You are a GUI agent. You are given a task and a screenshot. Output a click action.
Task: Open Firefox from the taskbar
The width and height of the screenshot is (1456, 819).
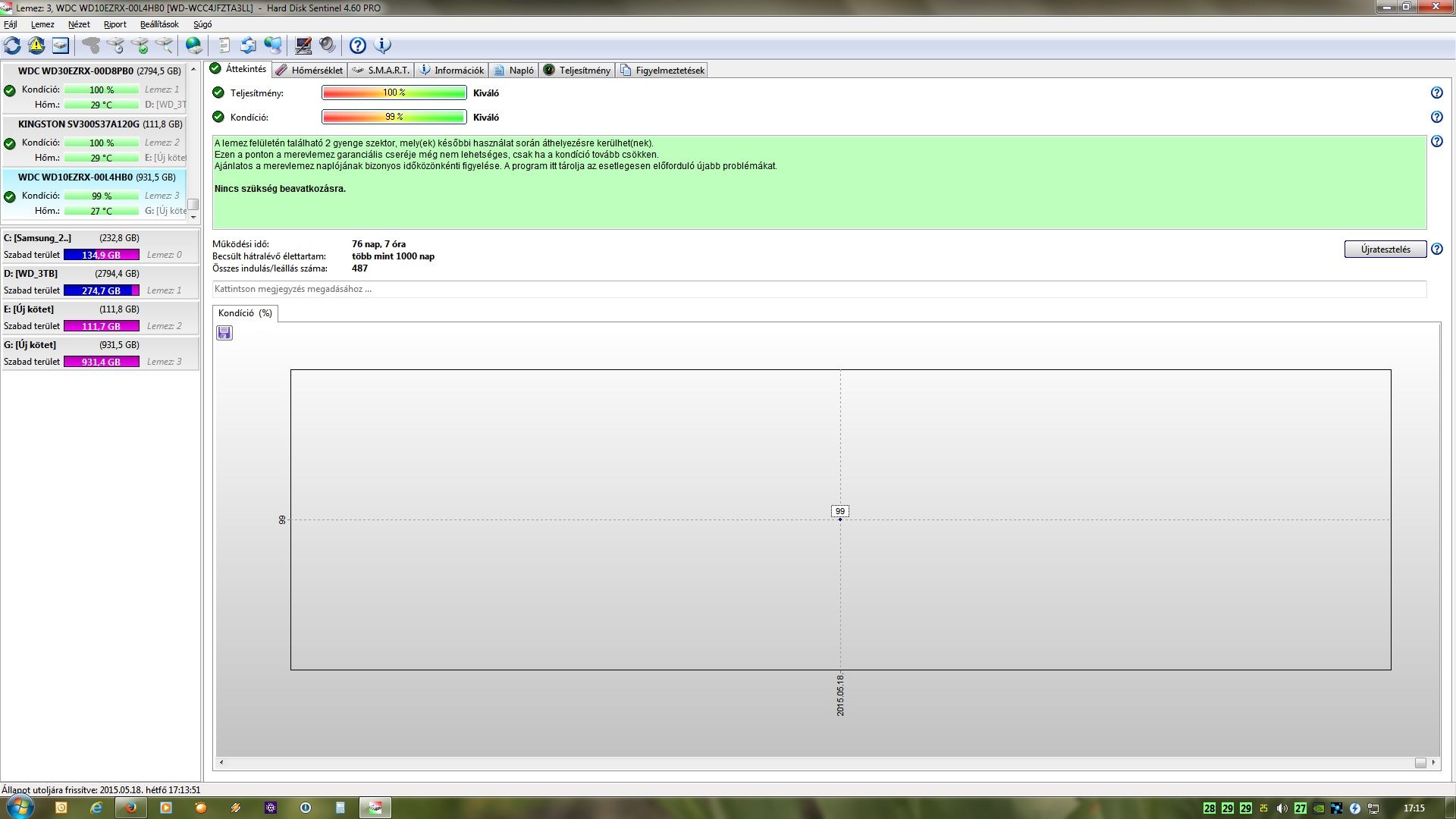point(131,808)
